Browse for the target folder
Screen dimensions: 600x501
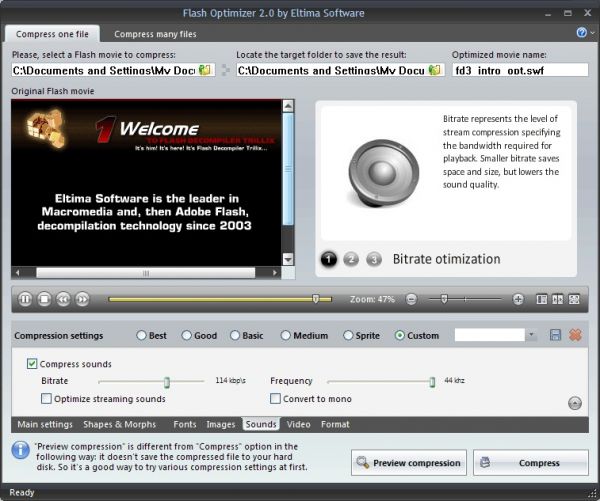point(435,71)
